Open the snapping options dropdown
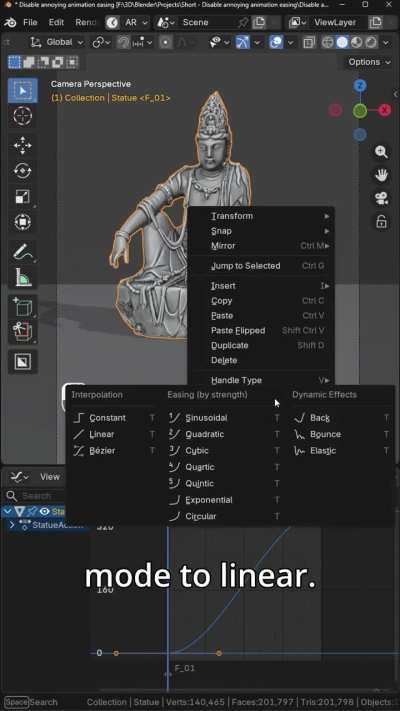 click(143, 42)
